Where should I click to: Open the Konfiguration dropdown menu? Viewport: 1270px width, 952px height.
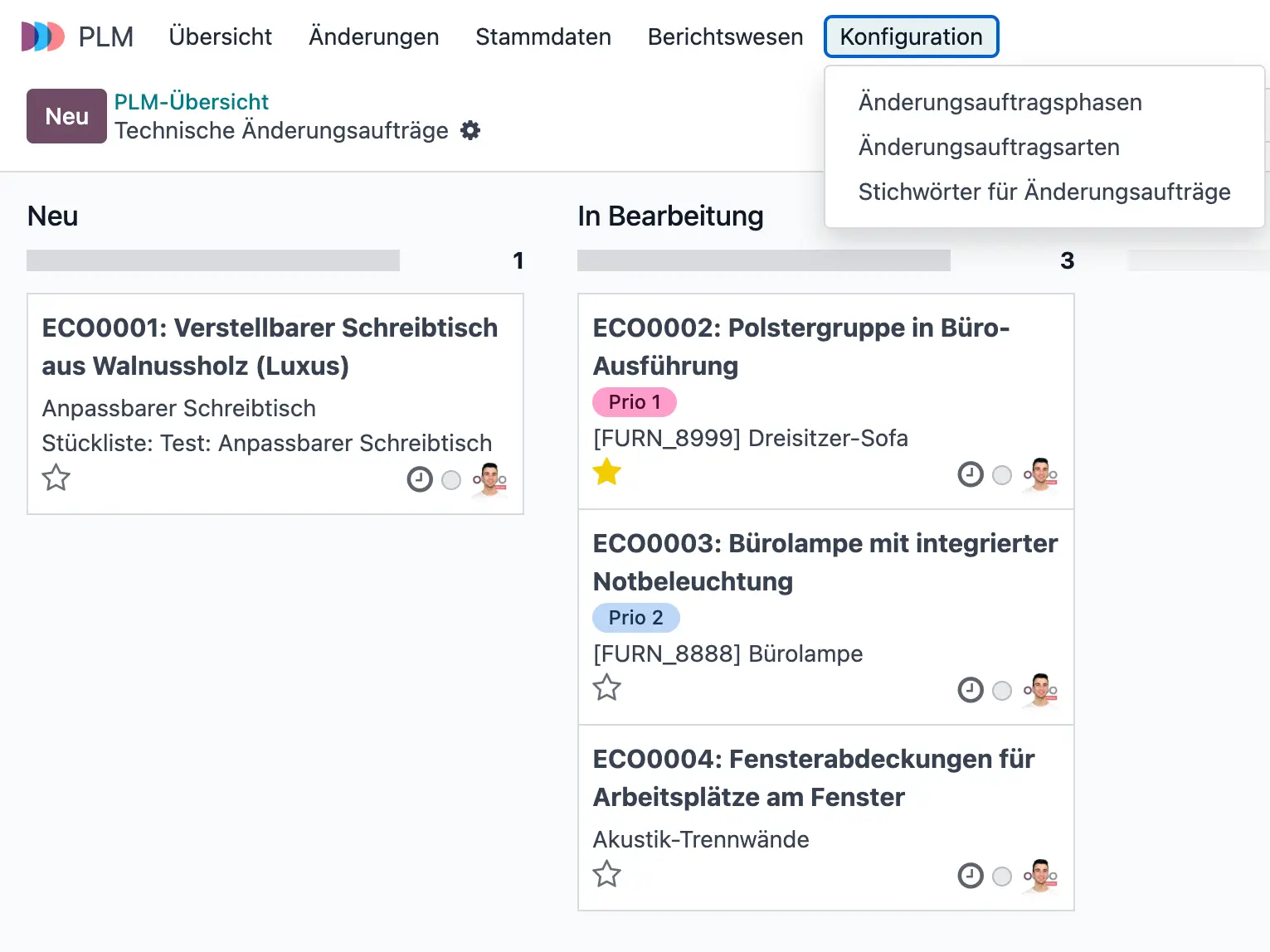click(911, 36)
